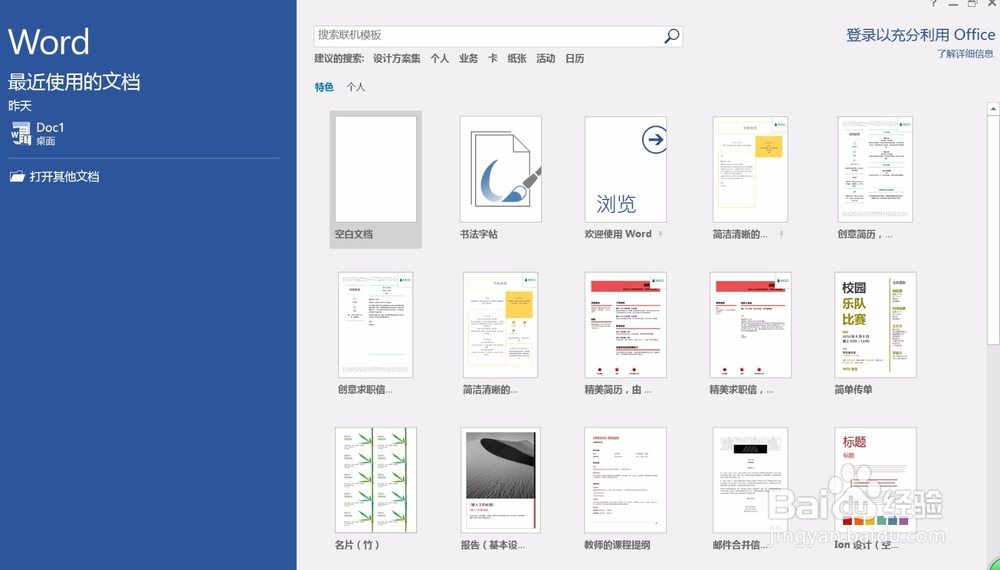This screenshot has width=1000, height=570.
Task: Open the 了解详细信息 link
Action: (965, 54)
